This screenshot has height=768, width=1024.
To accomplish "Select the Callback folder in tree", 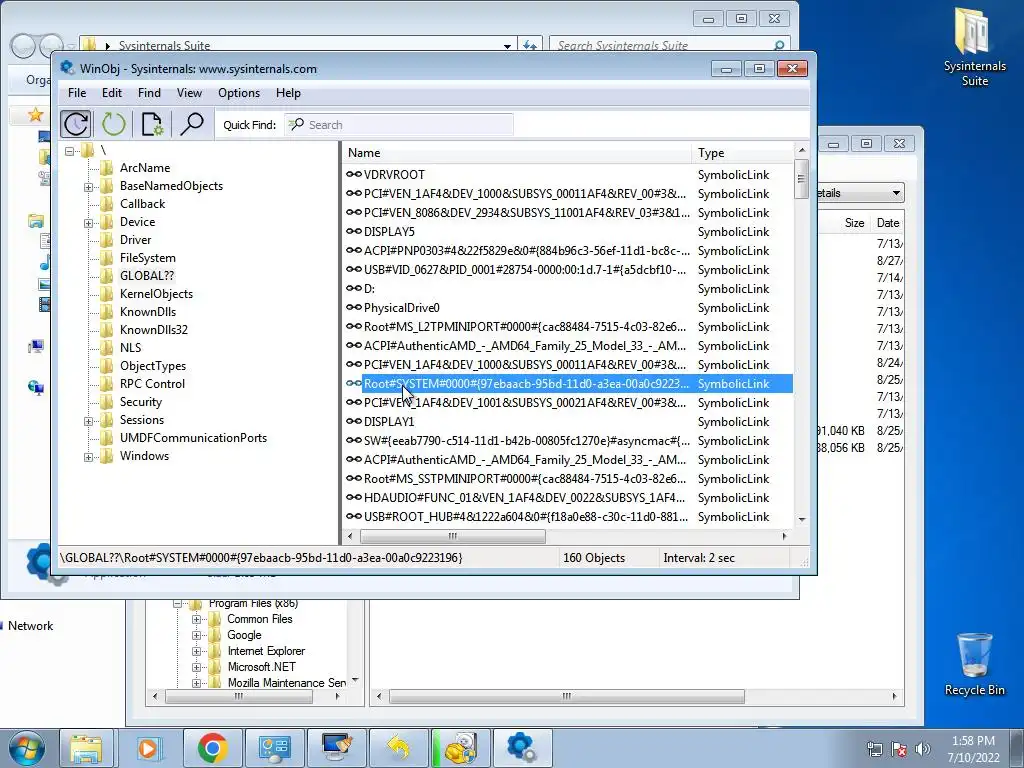I will [142, 204].
